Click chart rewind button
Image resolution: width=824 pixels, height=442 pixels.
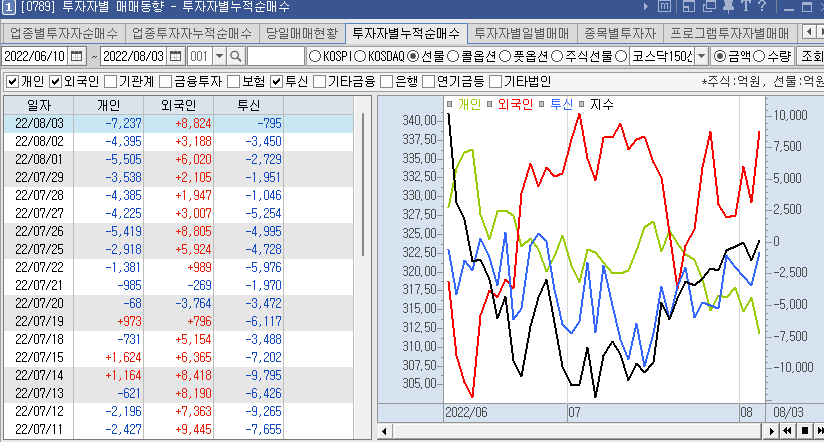(x=787, y=431)
